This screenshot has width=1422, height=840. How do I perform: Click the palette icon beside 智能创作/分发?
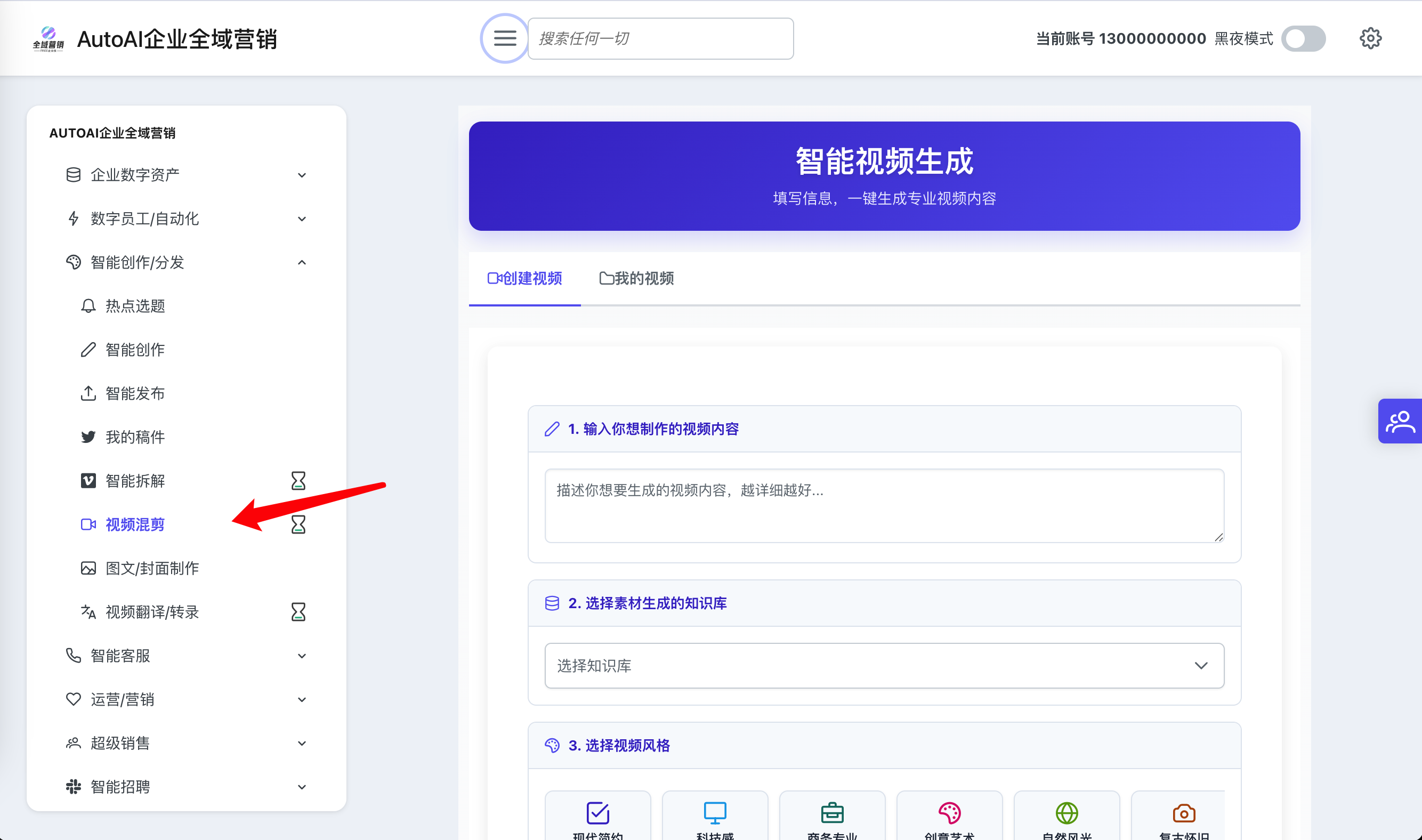click(73, 262)
